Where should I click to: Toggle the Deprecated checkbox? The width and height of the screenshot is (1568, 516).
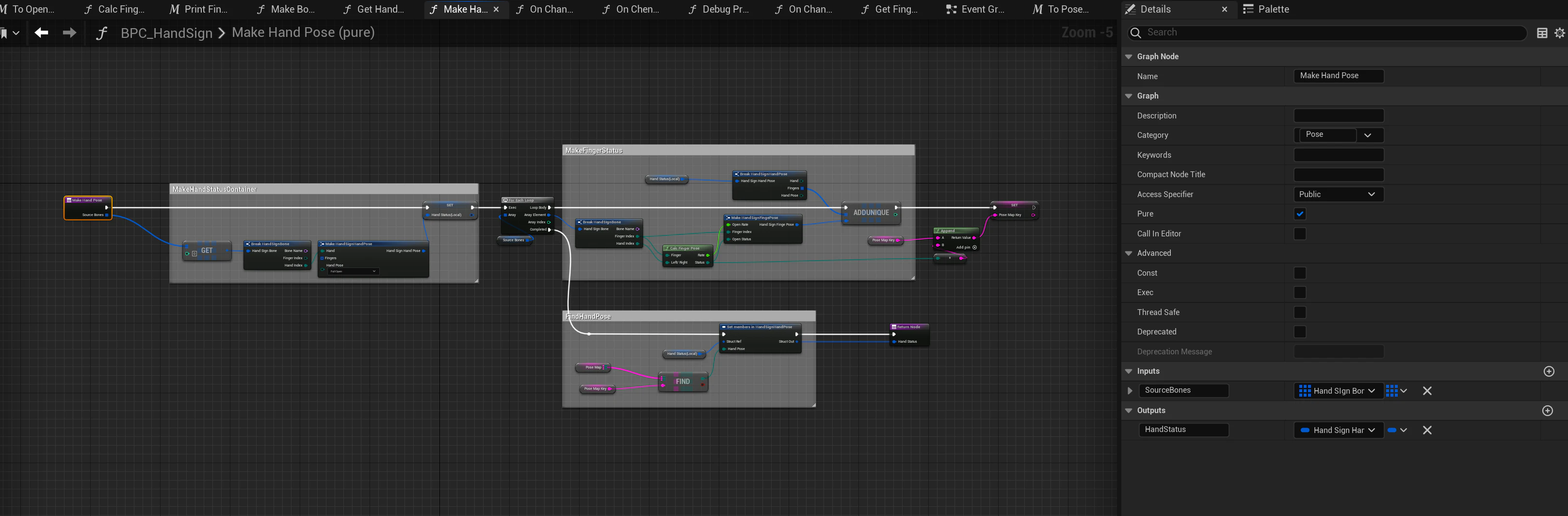point(1300,332)
